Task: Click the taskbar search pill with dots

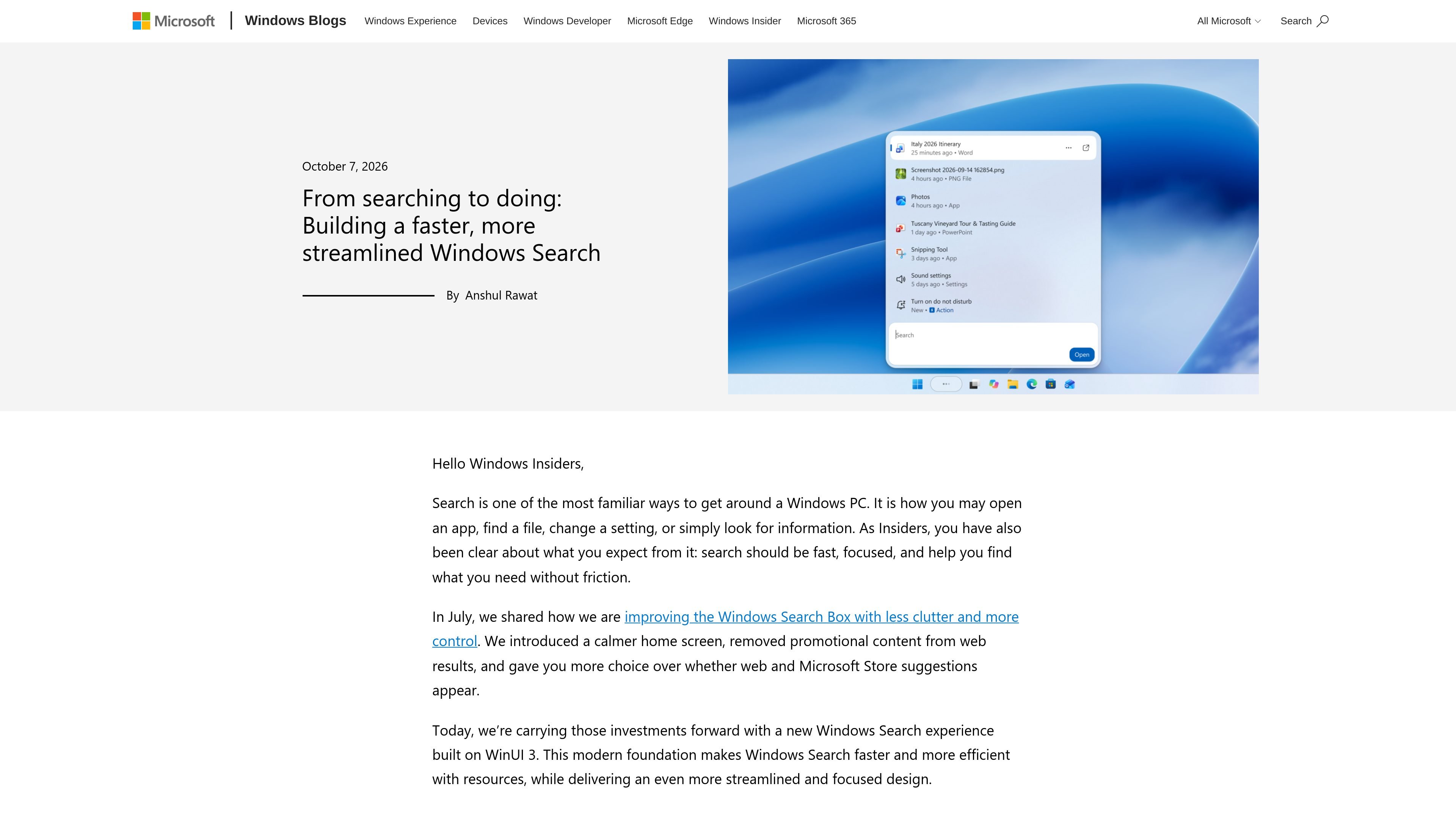Action: pyautogui.click(x=946, y=384)
